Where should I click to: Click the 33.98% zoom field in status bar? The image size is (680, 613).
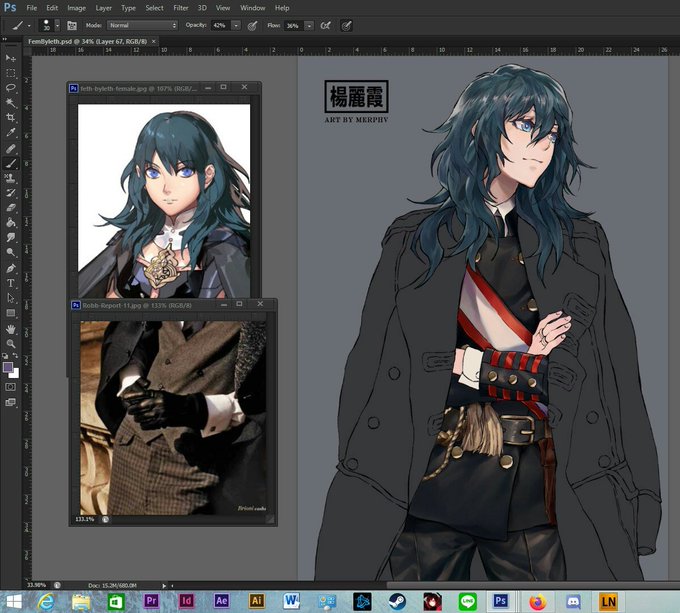point(36,585)
